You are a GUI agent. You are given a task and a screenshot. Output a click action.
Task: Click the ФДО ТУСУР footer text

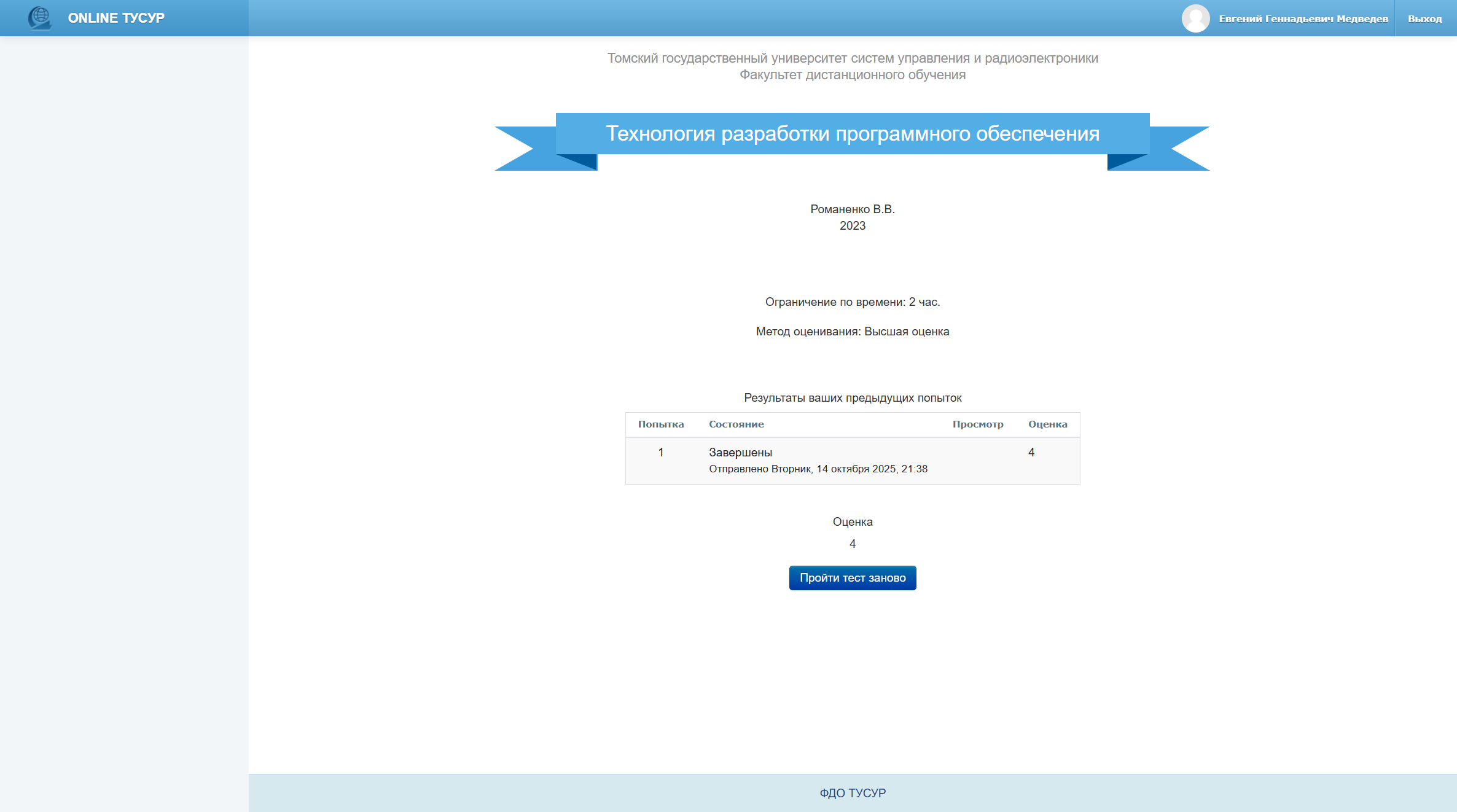(852, 793)
